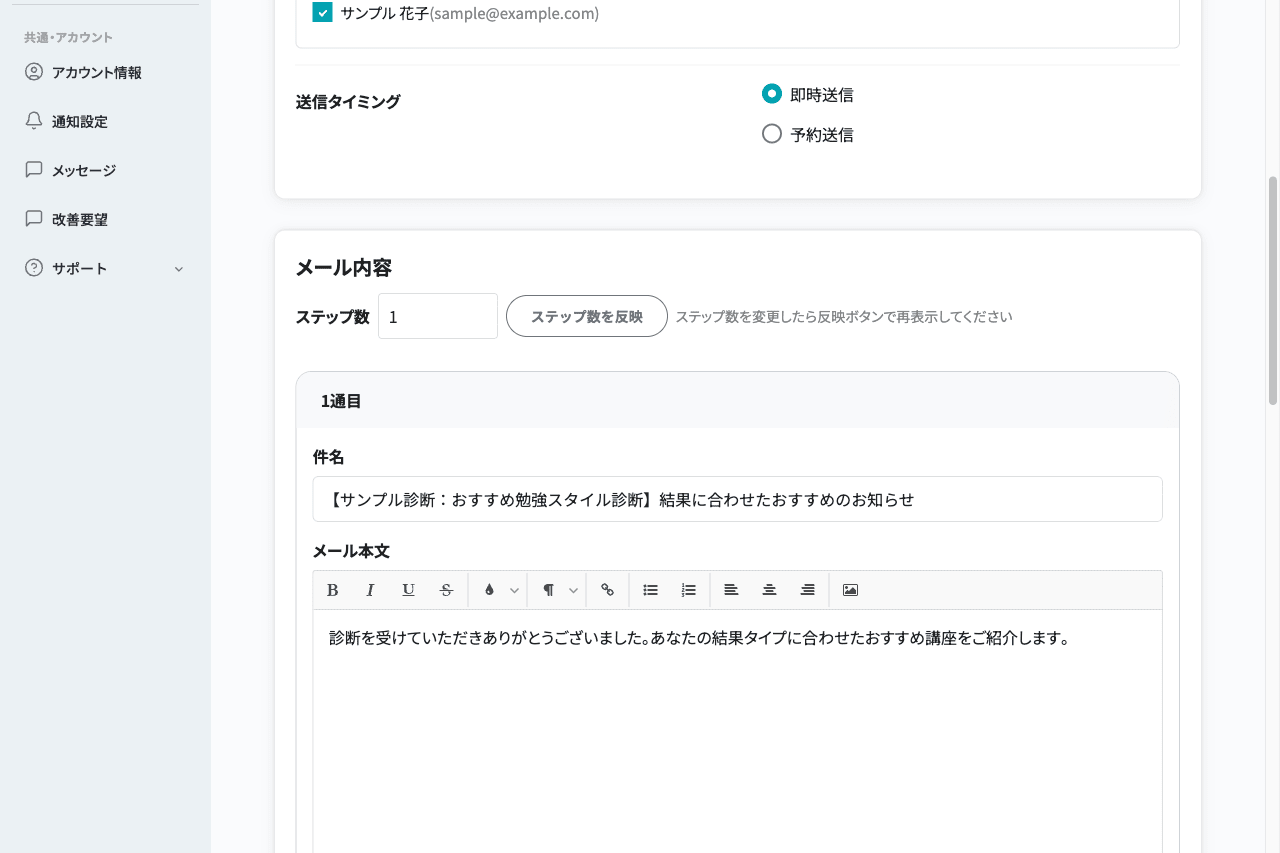Image resolution: width=1280 pixels, height=853 pixels.
Task: Click the 1通目 step header
Action: pos(737,401)
